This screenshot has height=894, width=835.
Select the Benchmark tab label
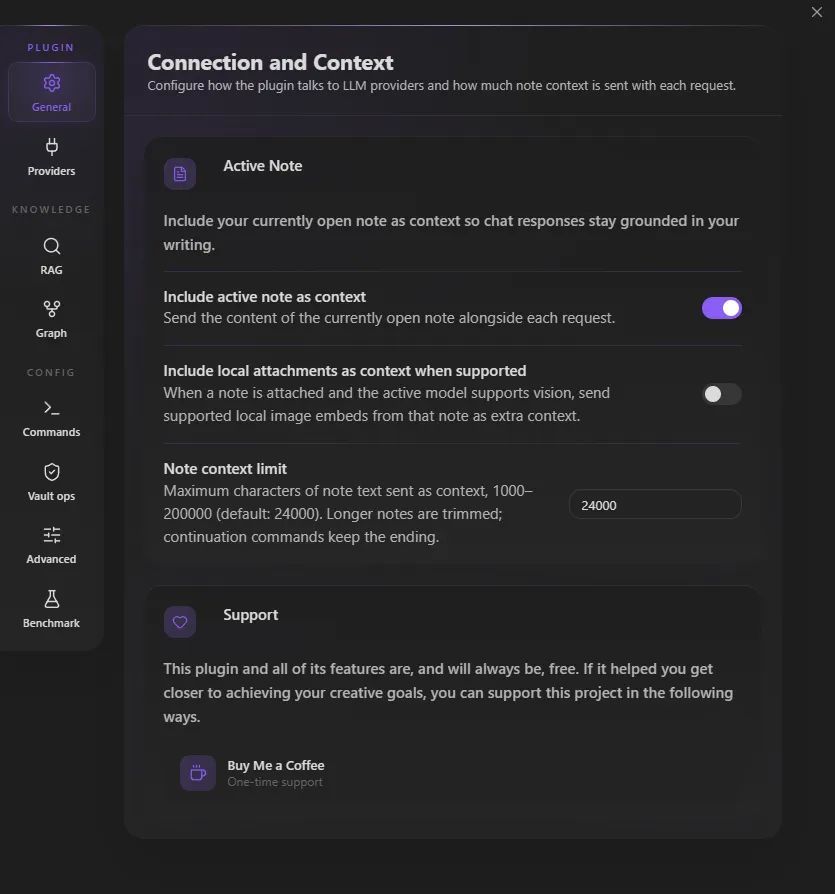coord(51,623)
